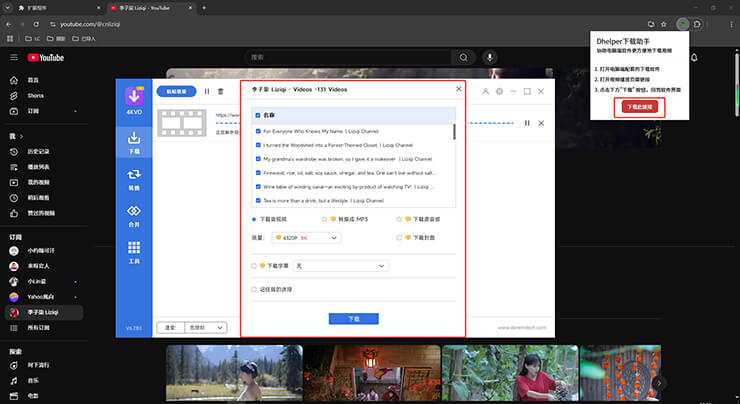Cancel the current download item
Screen dimensions: 740x404
(x=541, y=123)
